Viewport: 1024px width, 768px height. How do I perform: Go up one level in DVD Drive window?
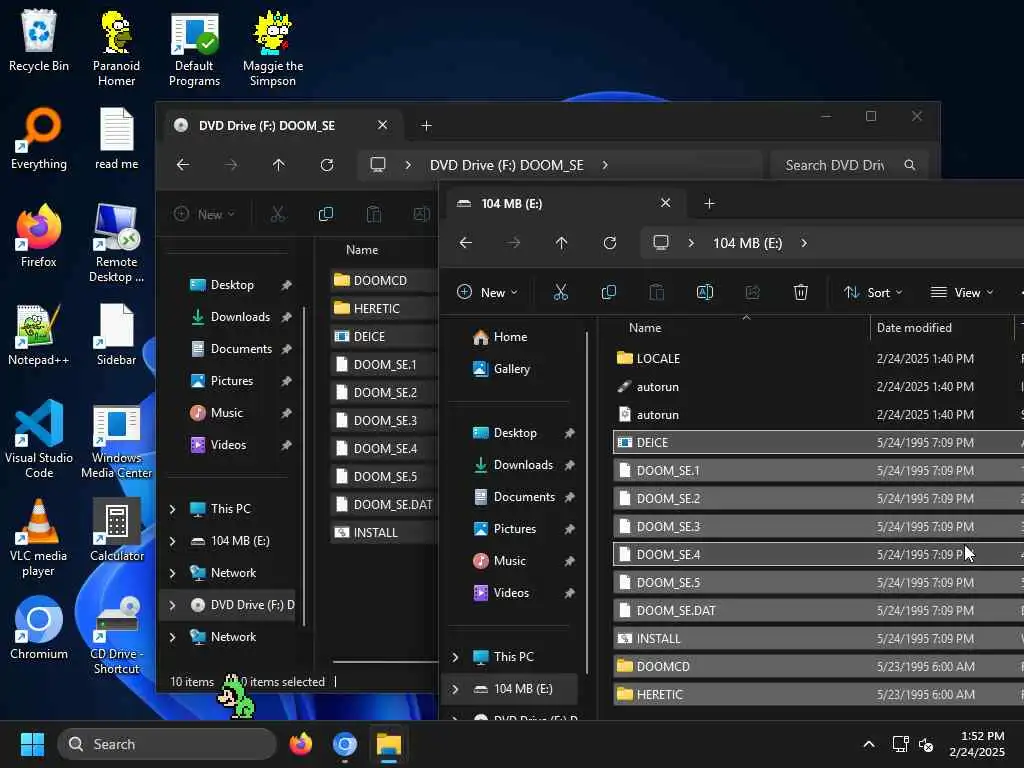click(279, 165)
